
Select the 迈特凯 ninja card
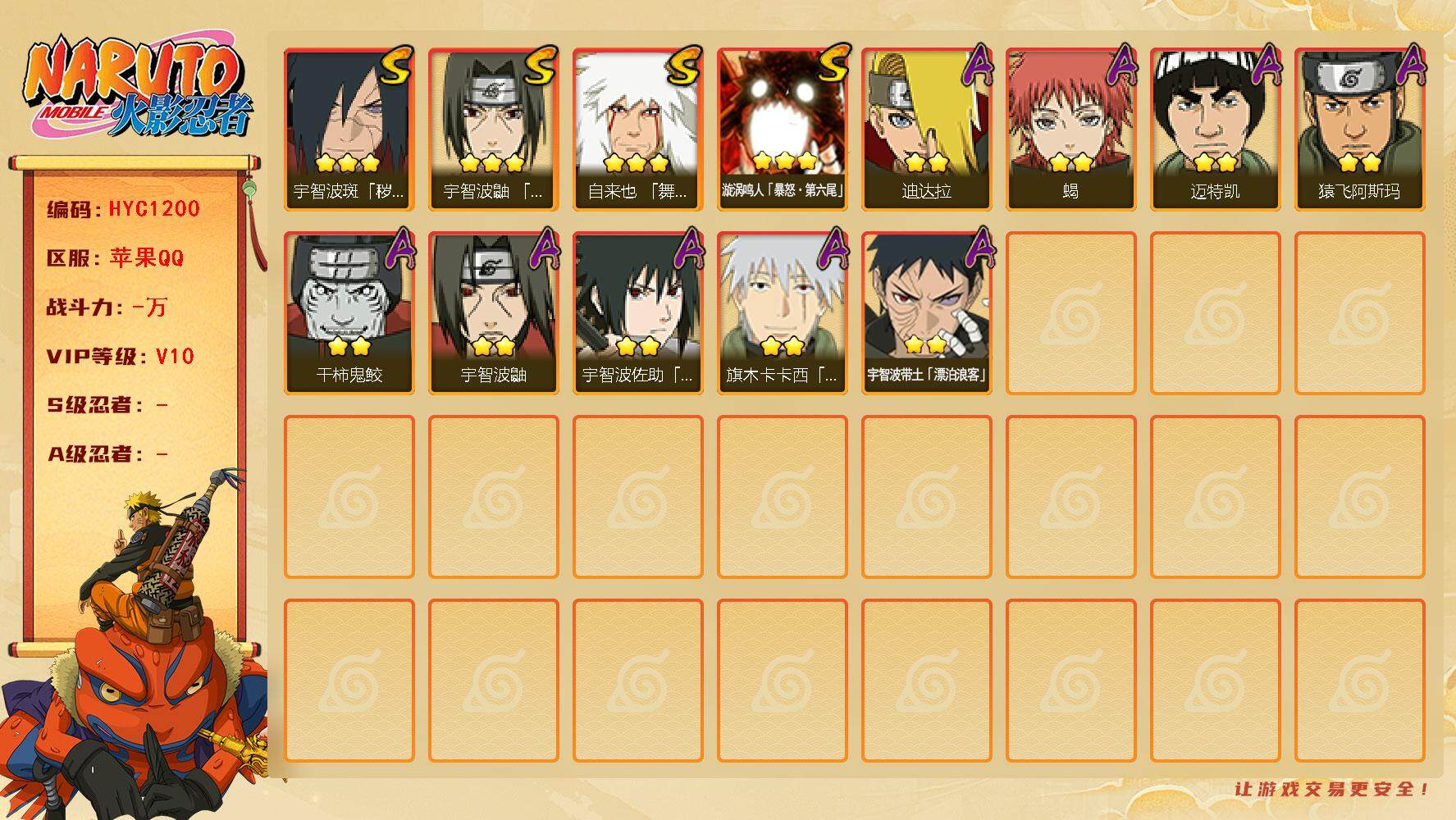[1215, 130]
